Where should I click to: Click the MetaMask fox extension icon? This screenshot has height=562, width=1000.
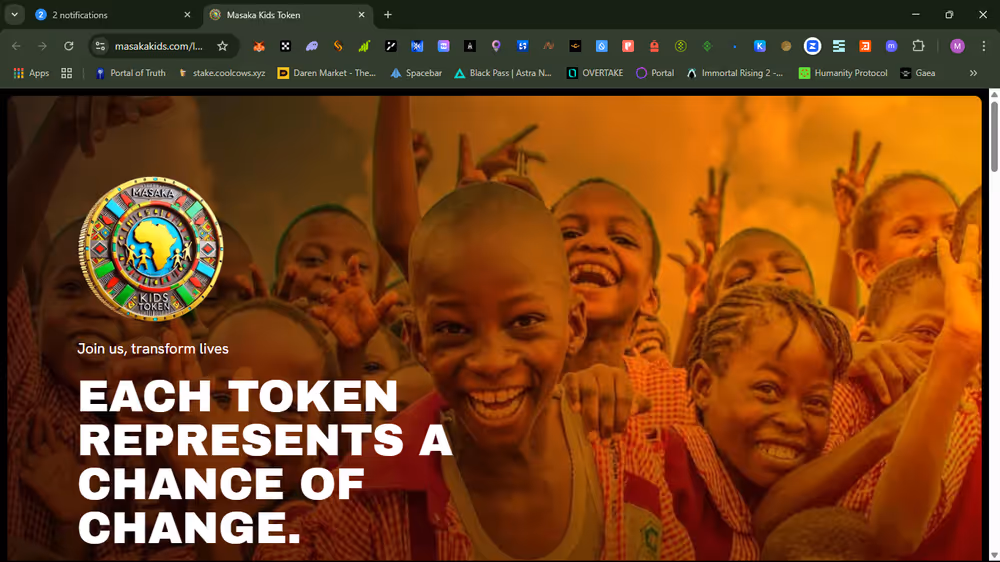(x=259, y=46)
